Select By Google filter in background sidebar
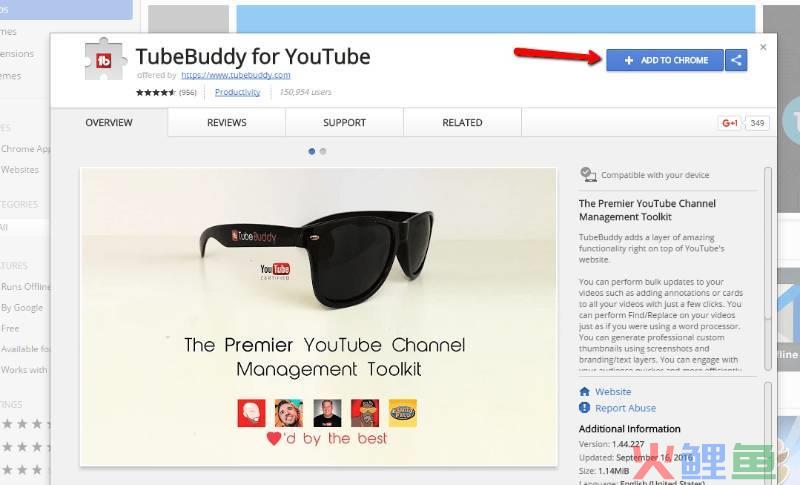 22,308
